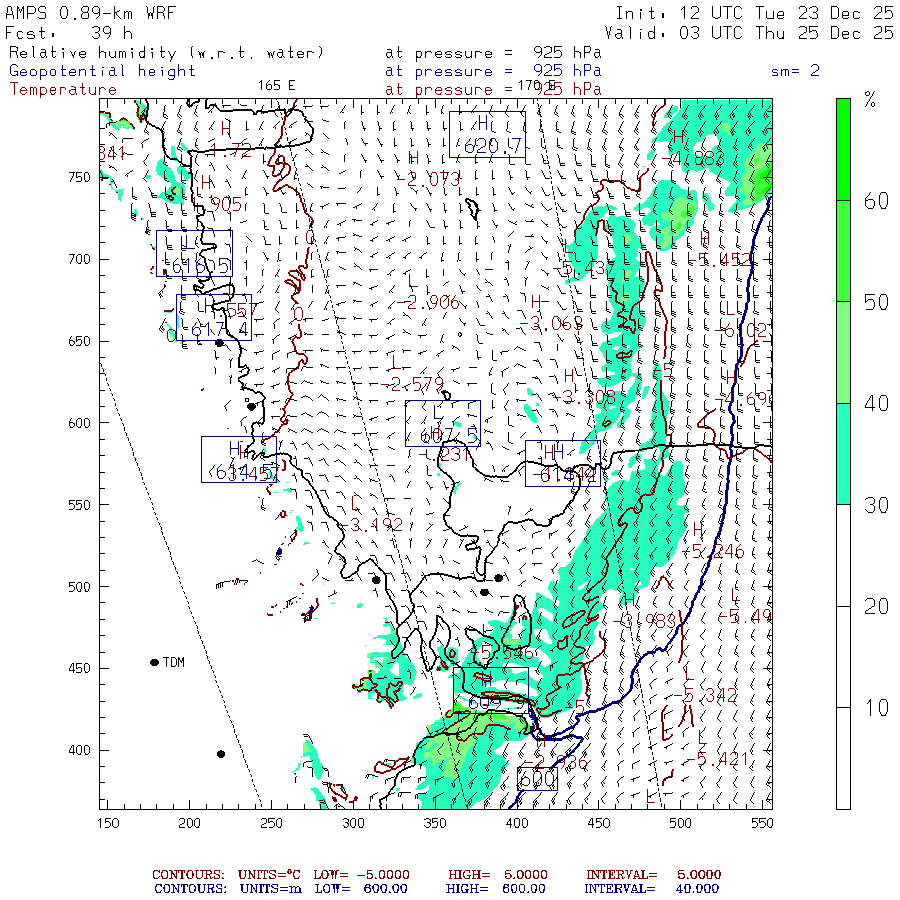Click the boxed low label '616.5'
900x900 pixels.
coord(195,253)
